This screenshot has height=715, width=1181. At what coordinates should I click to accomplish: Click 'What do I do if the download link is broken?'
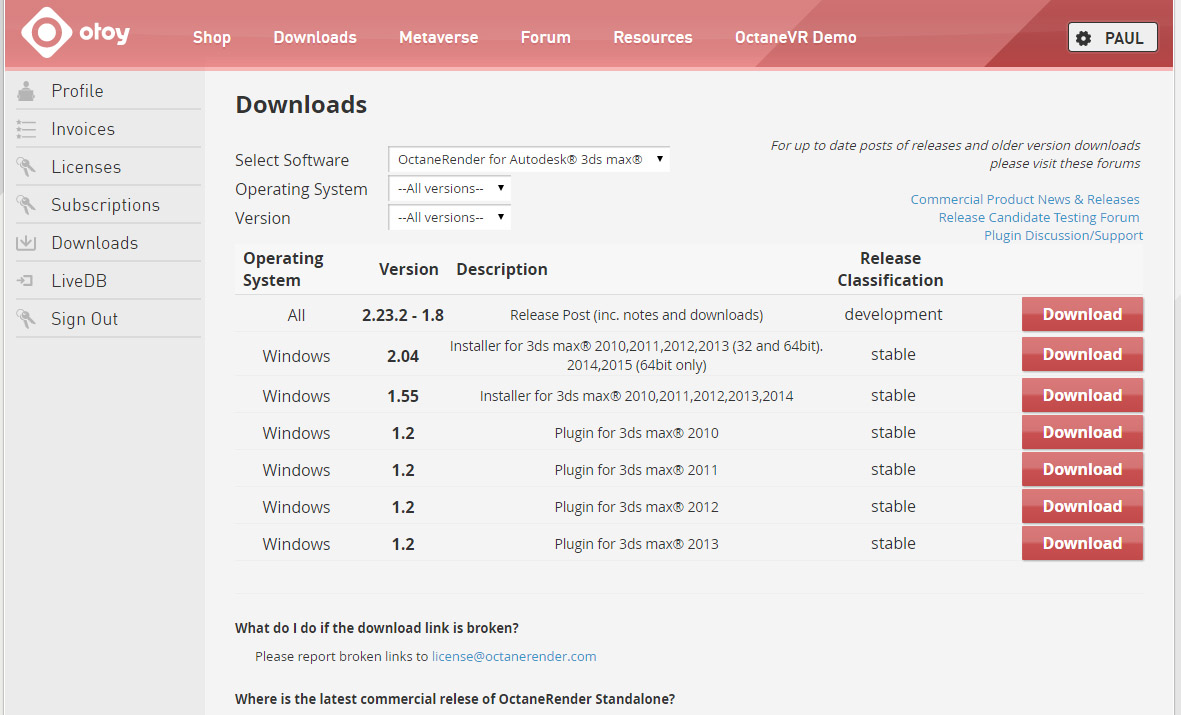pyautogui.click(x=377, y=628)
